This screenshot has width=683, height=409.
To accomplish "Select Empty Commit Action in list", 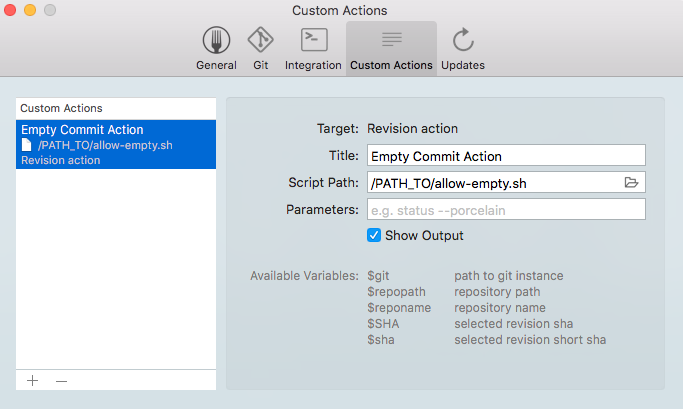I will click(116, 144).
